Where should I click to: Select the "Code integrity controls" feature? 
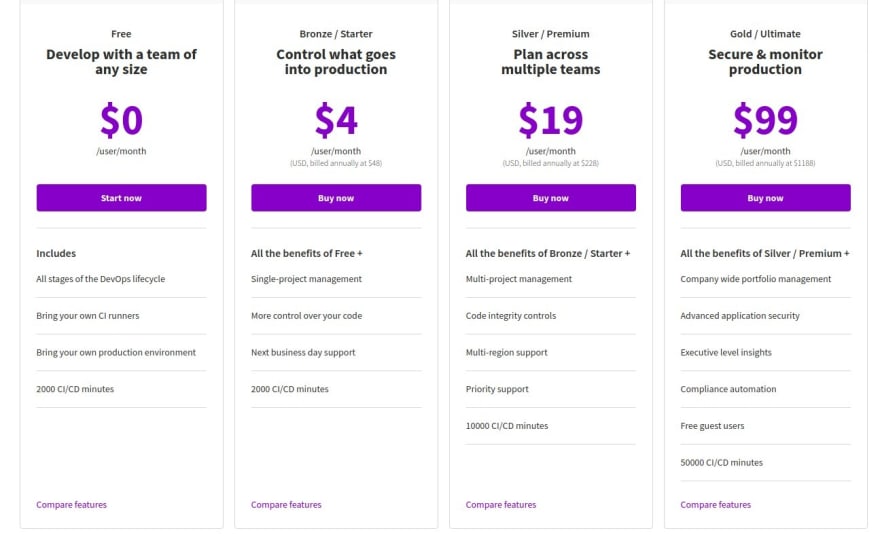coord(510,316)
